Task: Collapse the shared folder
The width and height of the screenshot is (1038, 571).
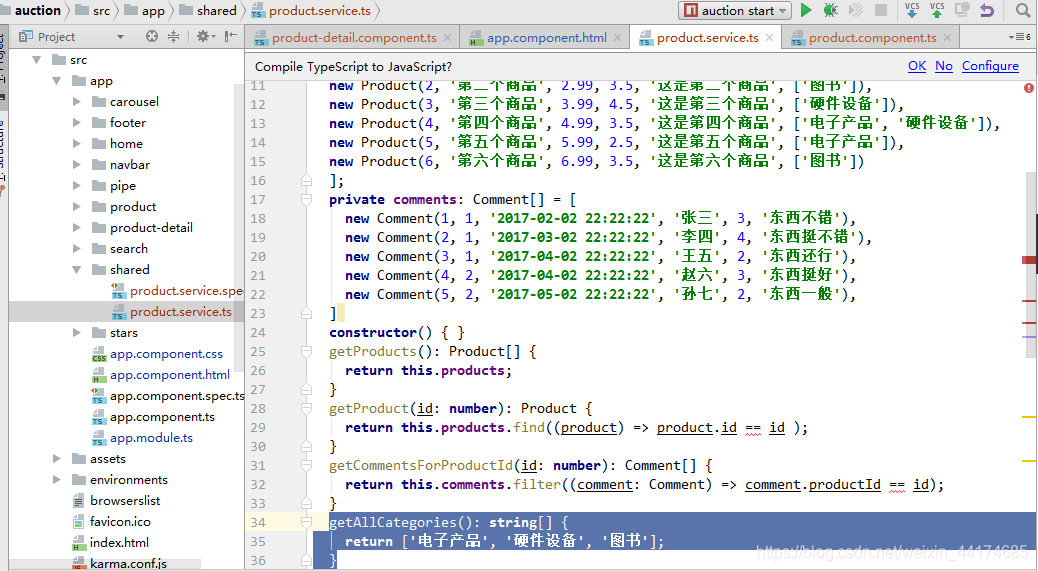Action: [77, 269]
